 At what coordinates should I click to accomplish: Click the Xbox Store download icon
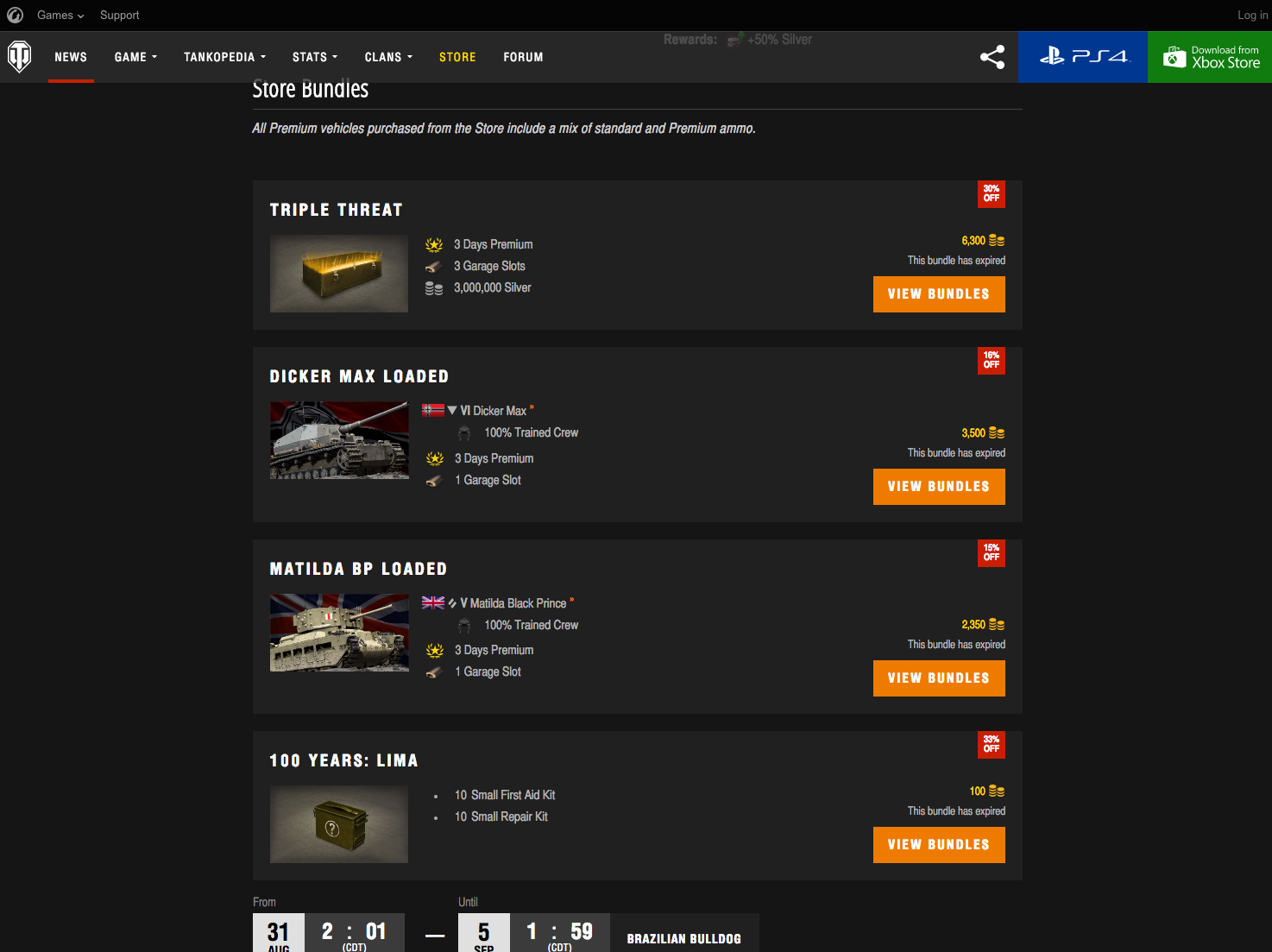point(1174,57)
